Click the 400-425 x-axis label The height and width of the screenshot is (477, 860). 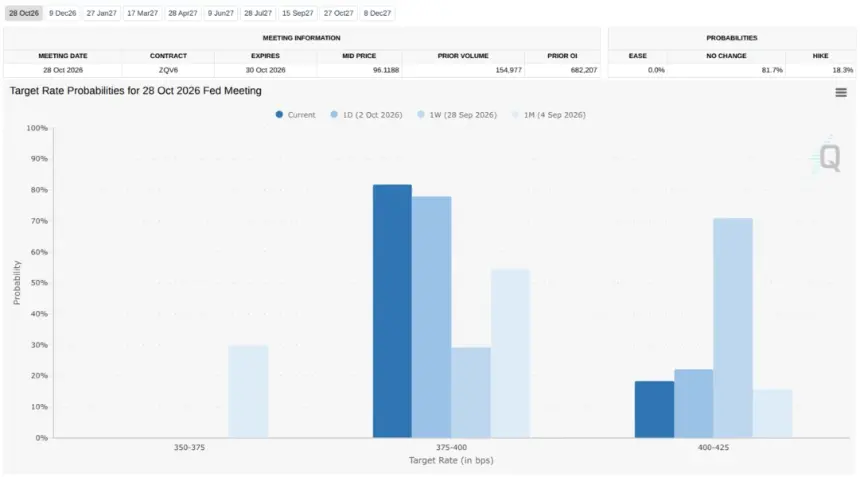[x=713, y=447]
